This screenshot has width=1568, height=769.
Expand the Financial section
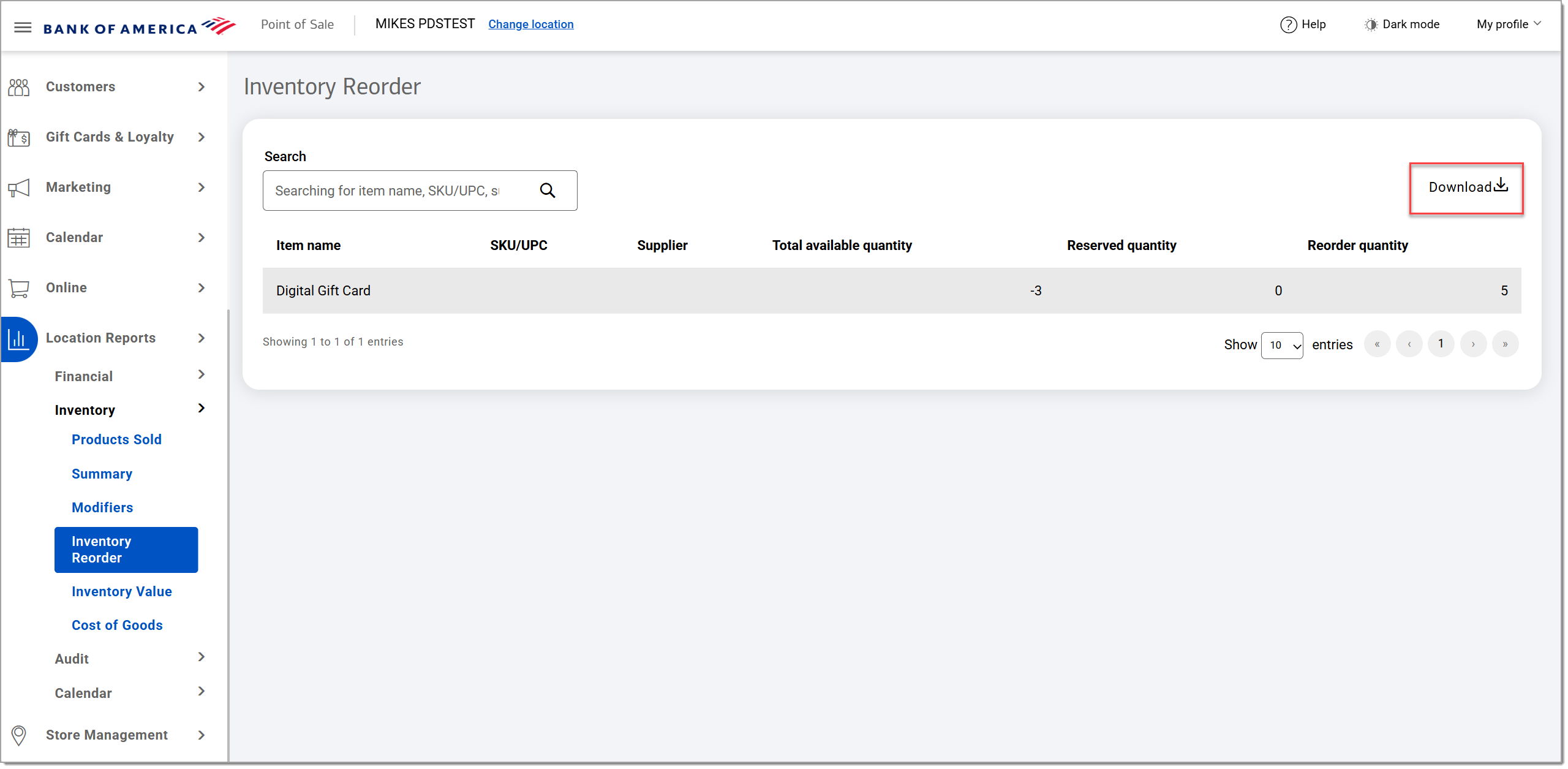point(83,376)
